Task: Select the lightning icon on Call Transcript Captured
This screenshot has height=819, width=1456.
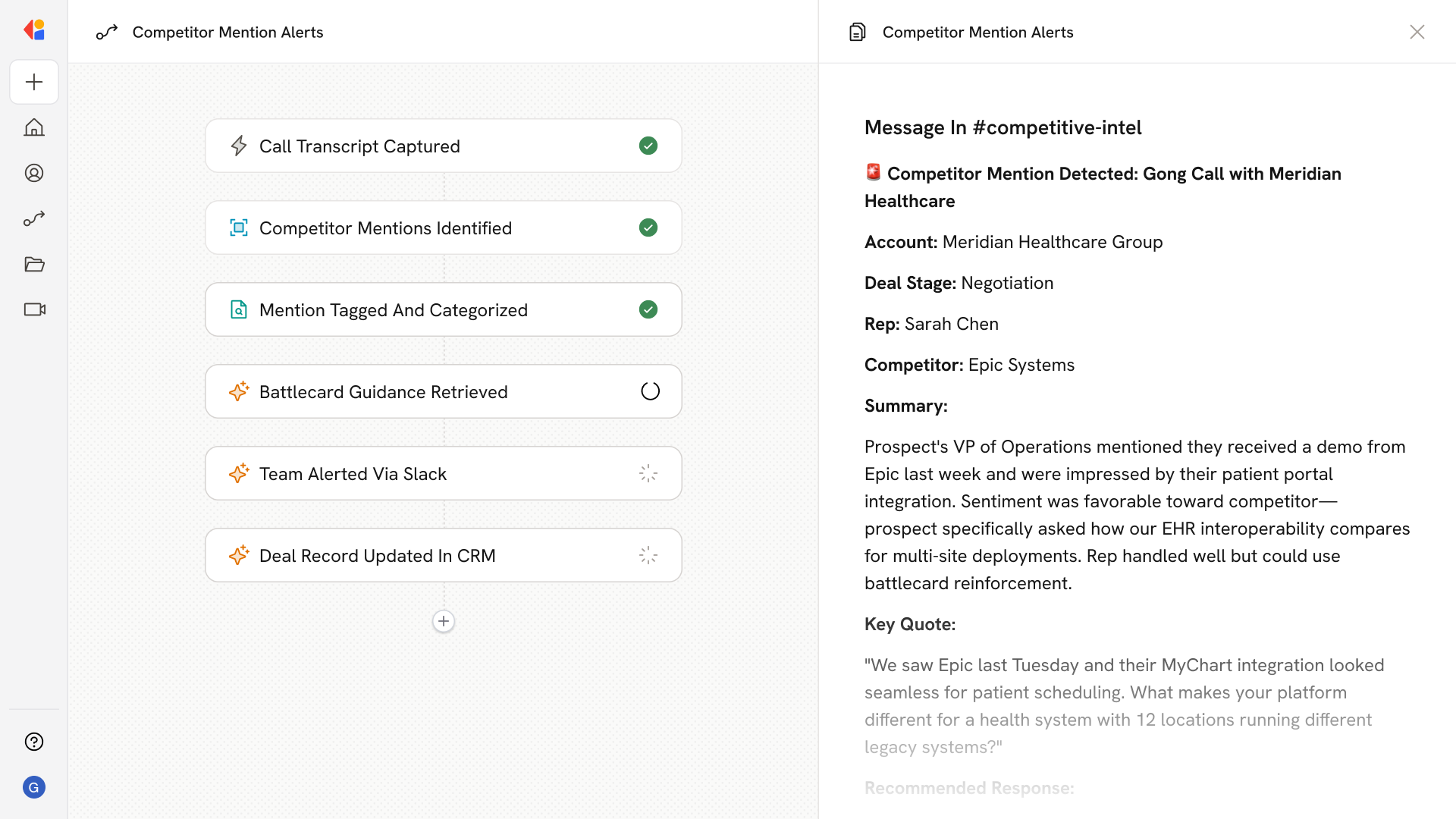Action: point(239,146)
